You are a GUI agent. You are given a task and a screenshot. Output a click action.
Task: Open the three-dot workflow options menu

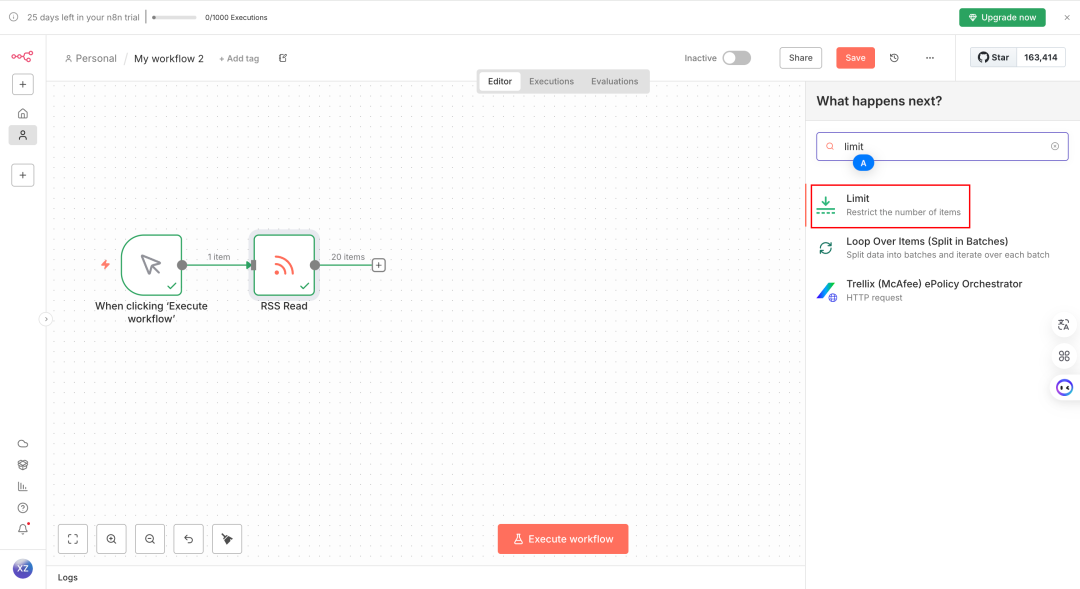tap(930, 58)
